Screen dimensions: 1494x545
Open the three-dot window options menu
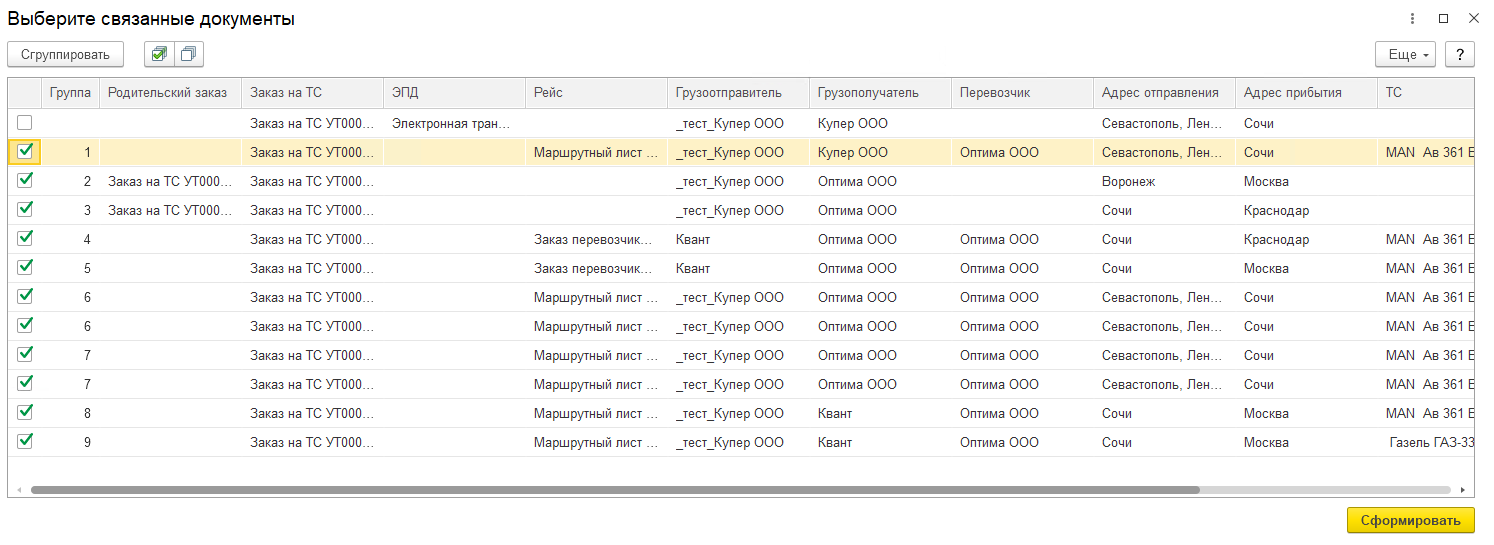click(x=1412, y=19)
